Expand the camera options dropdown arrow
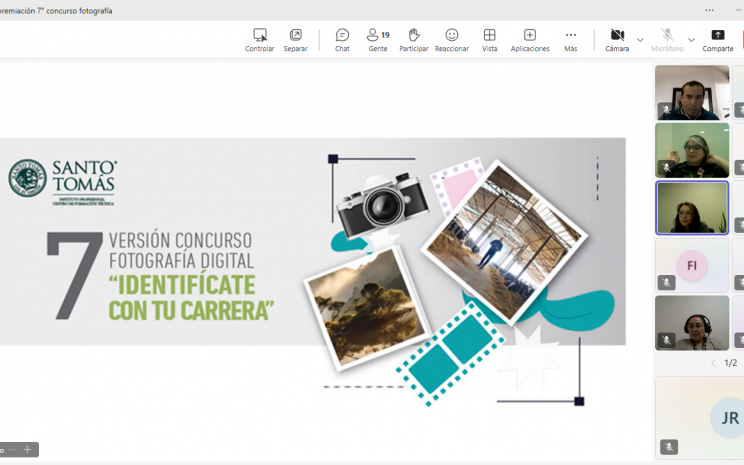The width and height of the screenshot is (744, 465). (x=640, y=40)
